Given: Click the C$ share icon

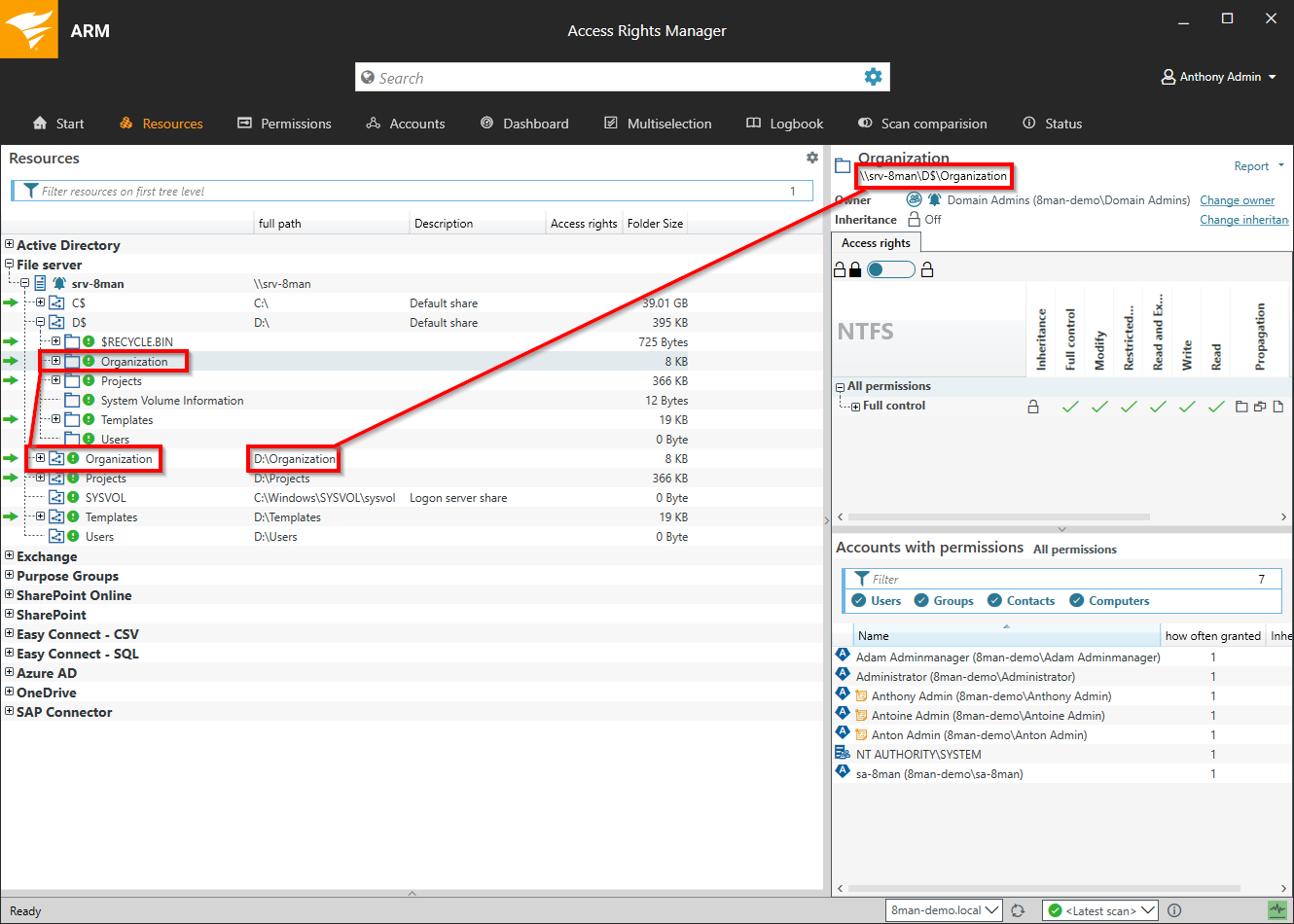Looking at the screenshot, I should point(56,302).
